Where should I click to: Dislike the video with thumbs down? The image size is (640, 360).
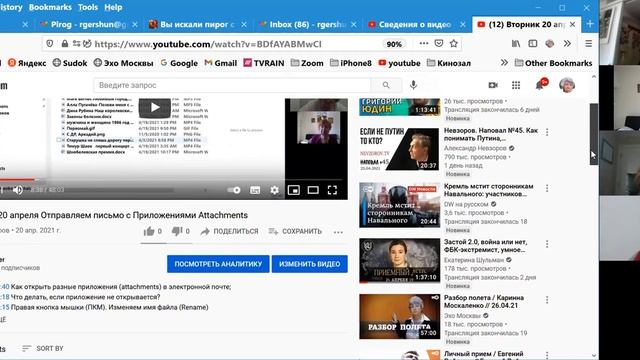177,231
